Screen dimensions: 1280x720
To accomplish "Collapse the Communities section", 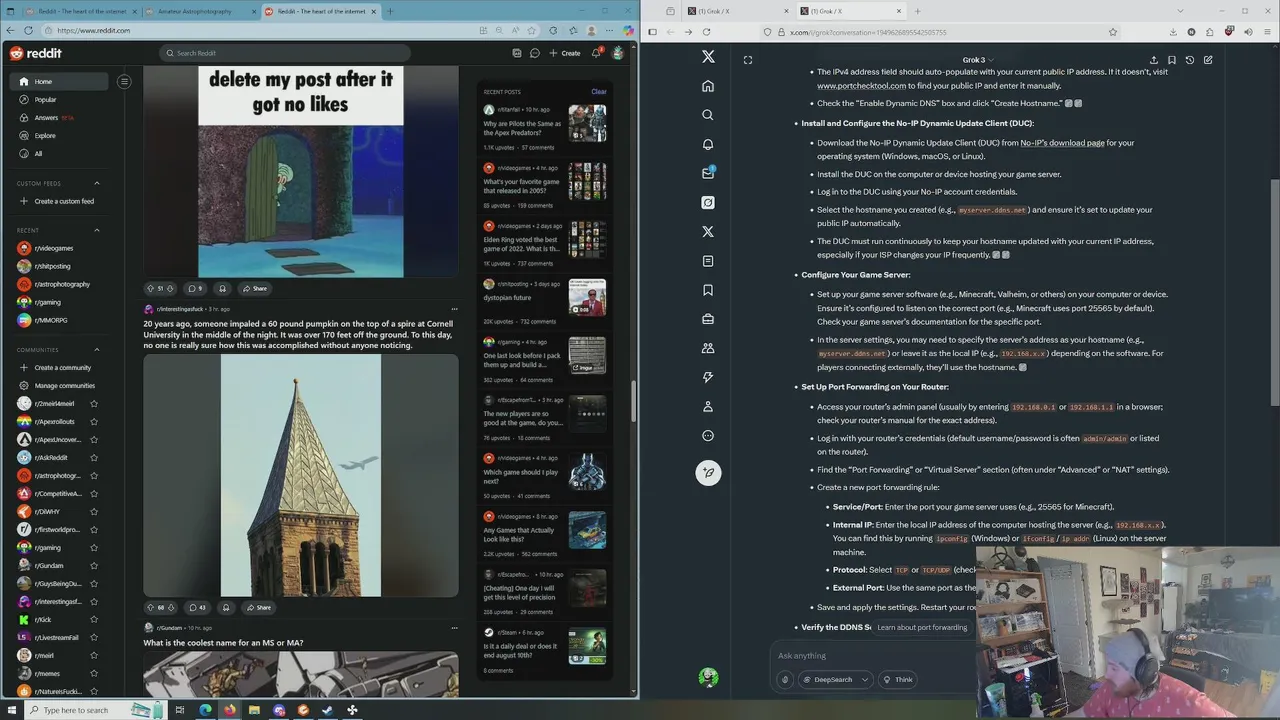I will pyautogui.click(x=97, y=349).
